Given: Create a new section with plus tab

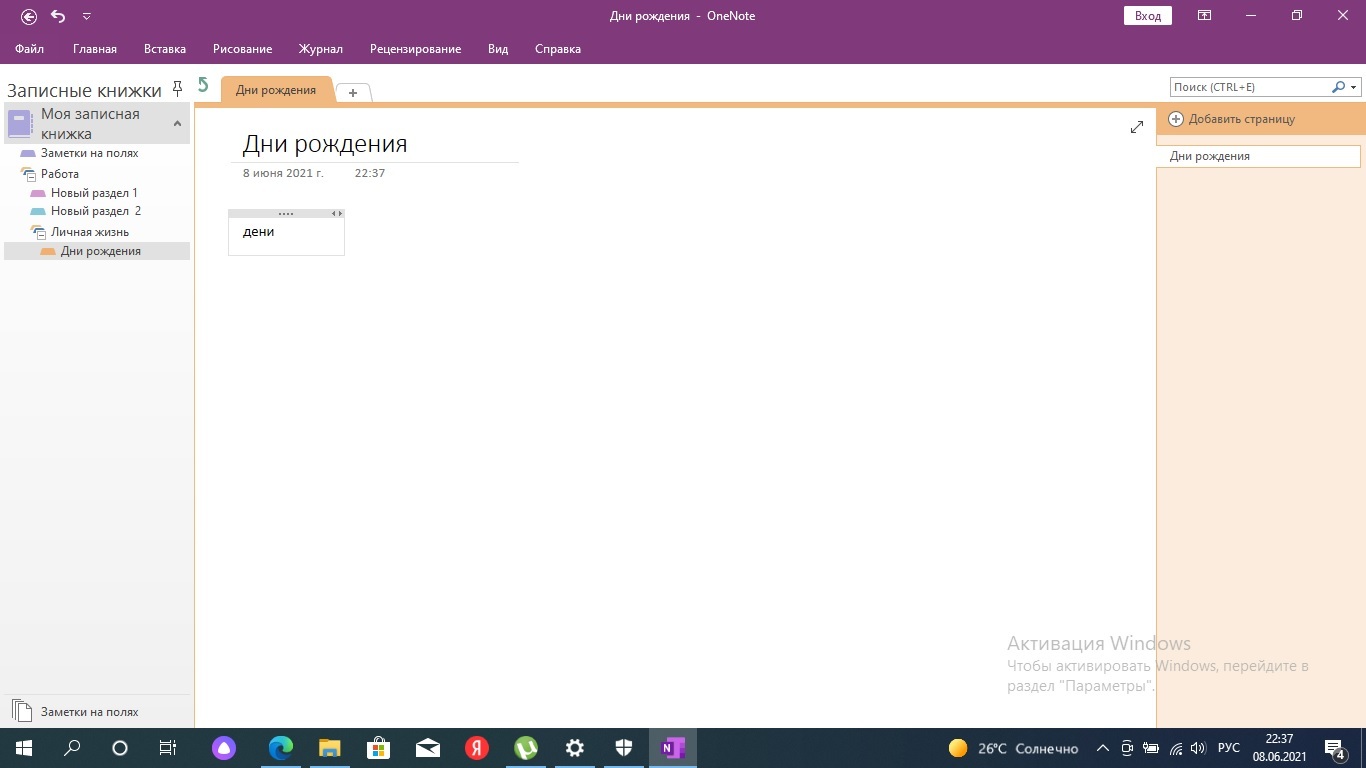Looking at the screenshot, I should click(x=353, y=93).
